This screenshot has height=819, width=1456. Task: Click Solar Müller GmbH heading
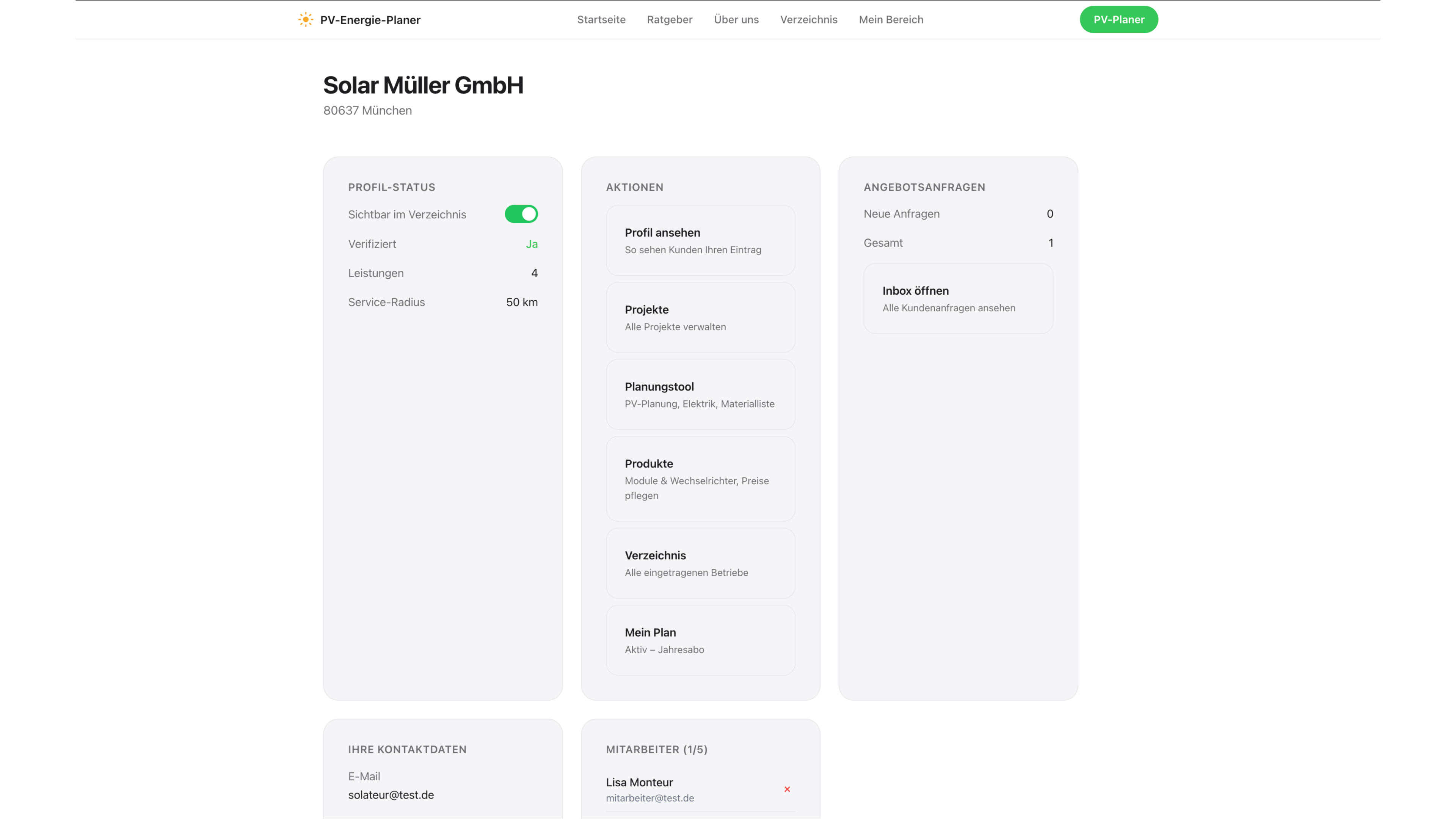423,85
